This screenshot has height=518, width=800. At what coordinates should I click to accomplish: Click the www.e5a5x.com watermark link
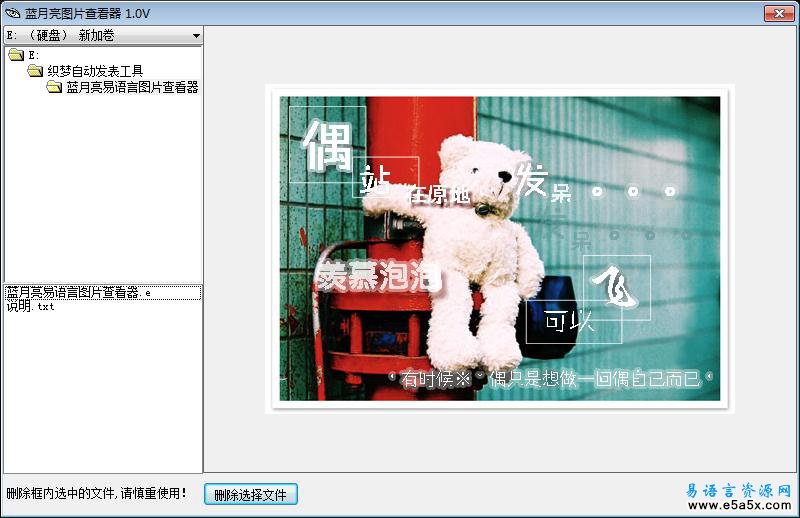tap(739, 506)
